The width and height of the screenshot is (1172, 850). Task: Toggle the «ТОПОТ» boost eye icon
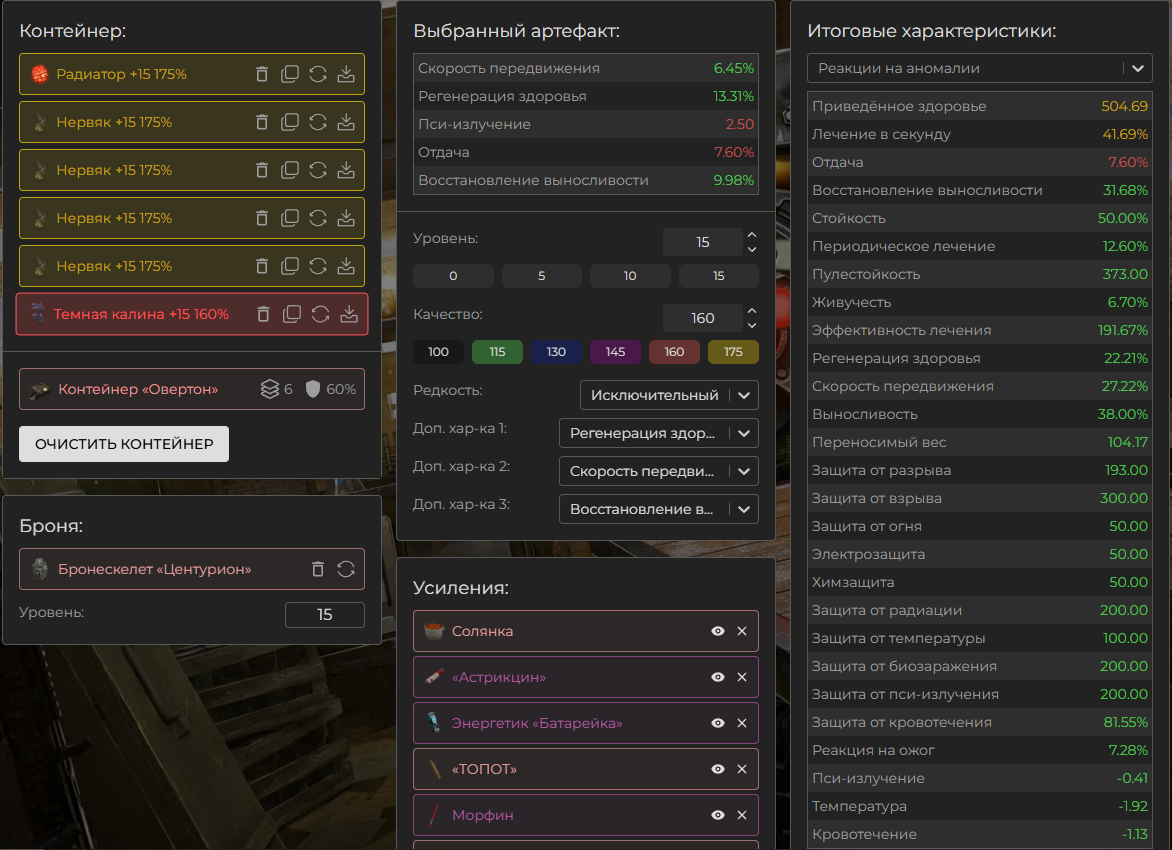point(718,769)
